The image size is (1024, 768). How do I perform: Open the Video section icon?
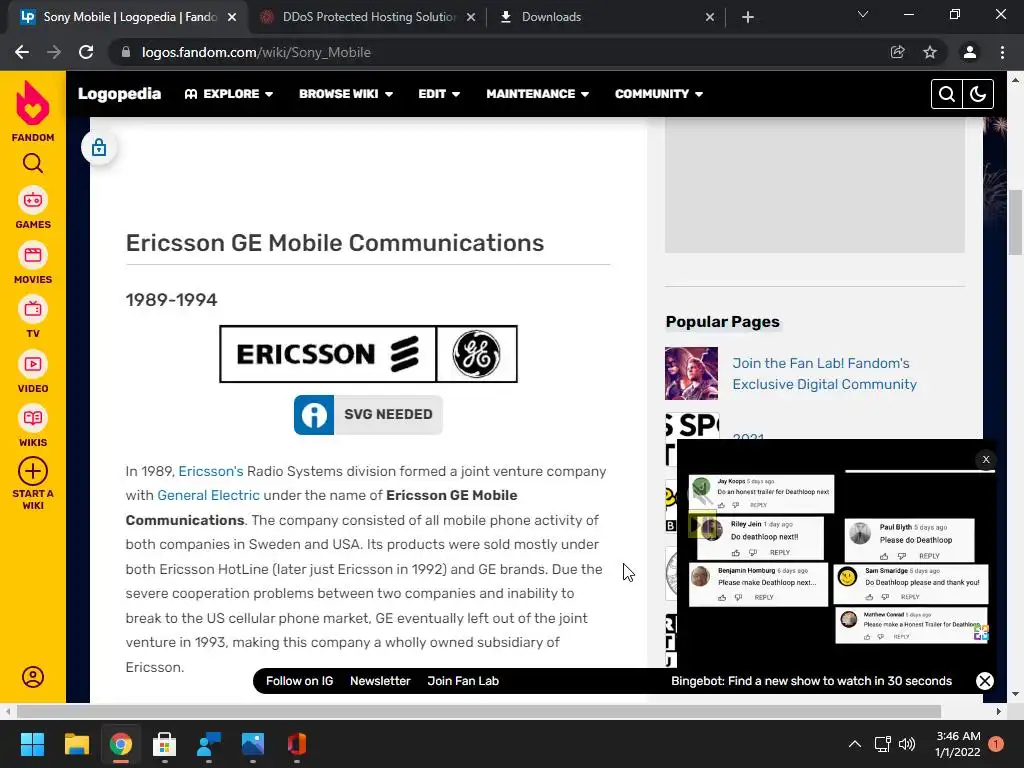[33, 364]
